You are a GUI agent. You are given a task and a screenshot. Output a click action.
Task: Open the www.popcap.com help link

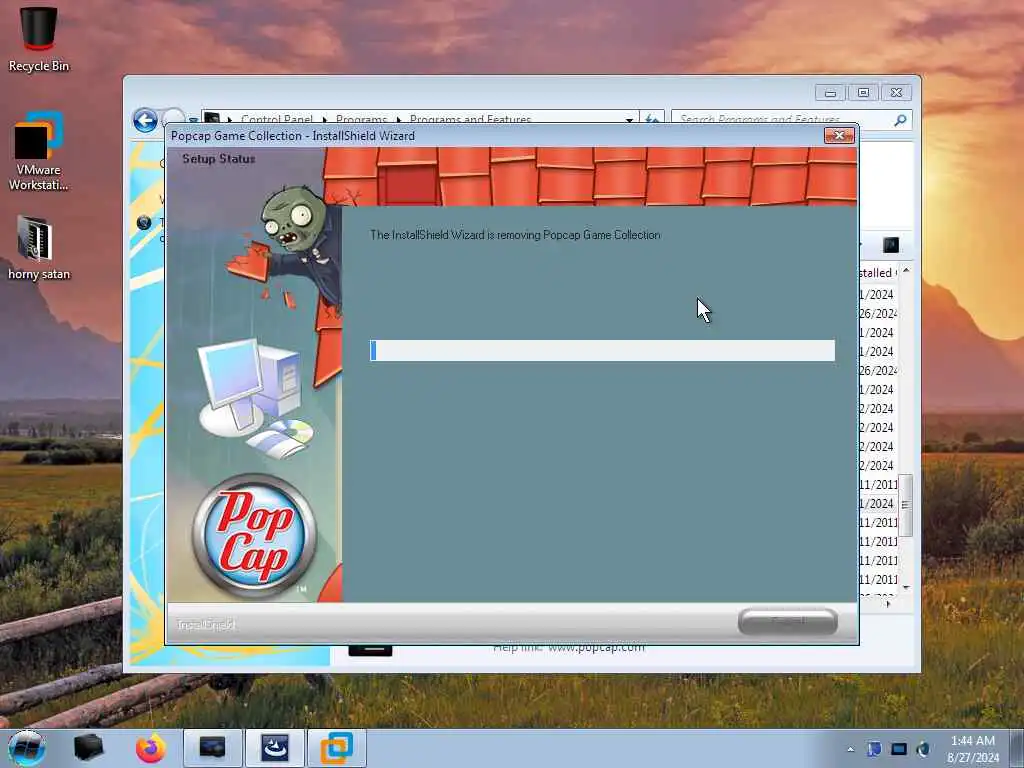(x=596, y=648)
